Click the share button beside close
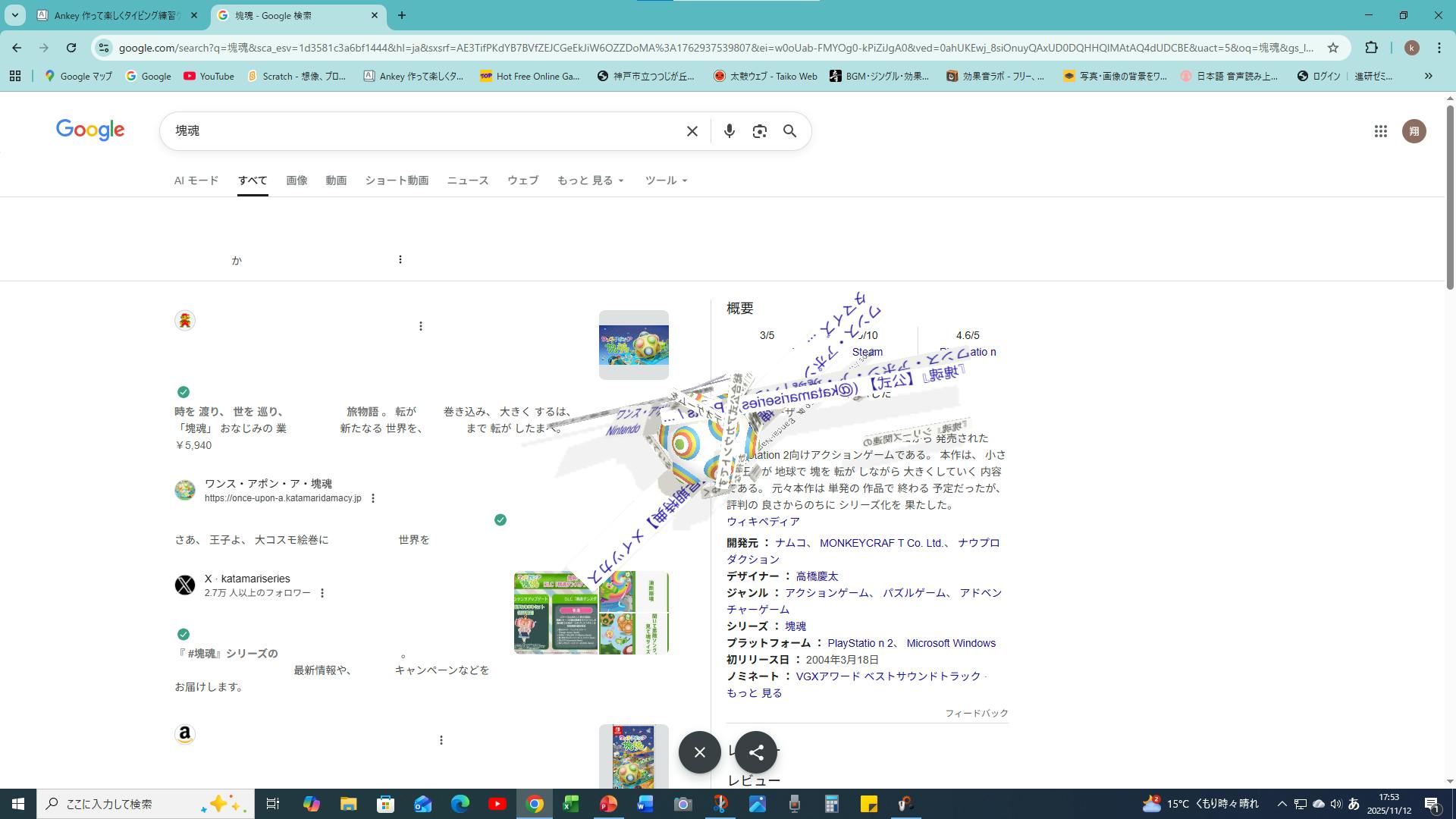Image resolution: width=1456 pixels, height=819 pixels. pyautogui.click(x=756, y=752)
